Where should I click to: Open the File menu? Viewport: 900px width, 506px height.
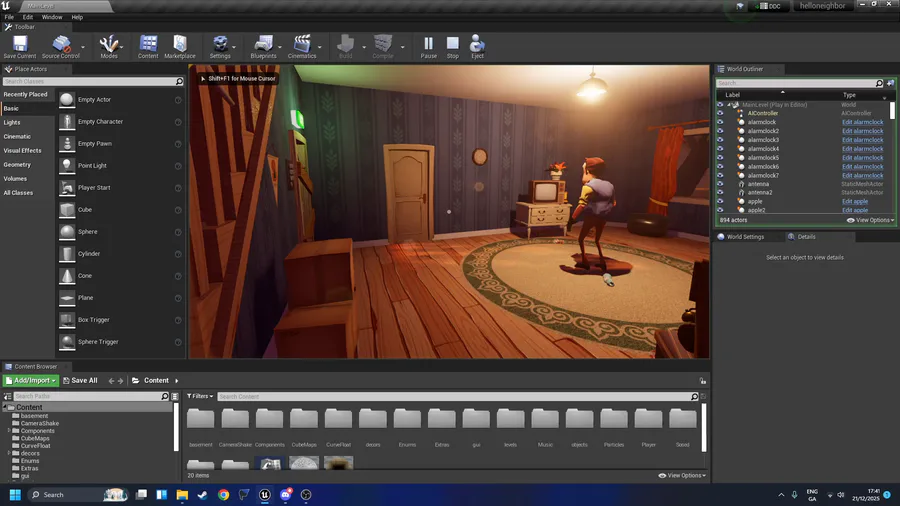point(9,17)
